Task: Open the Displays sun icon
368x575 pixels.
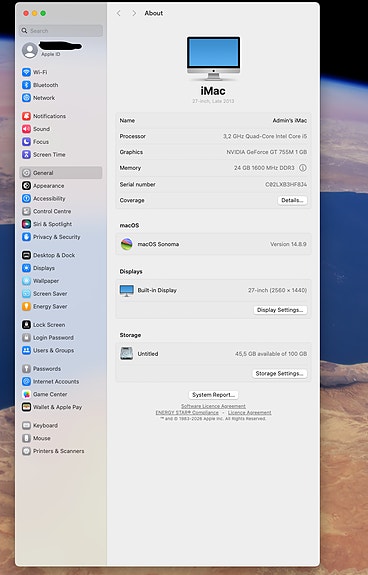Action: tap(26, 268)
